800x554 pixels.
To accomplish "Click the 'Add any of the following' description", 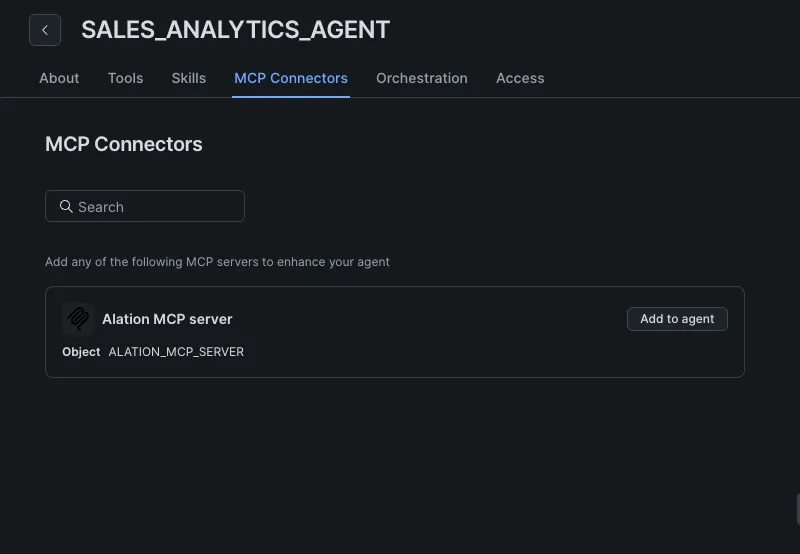I will click(x=217, y=262).
